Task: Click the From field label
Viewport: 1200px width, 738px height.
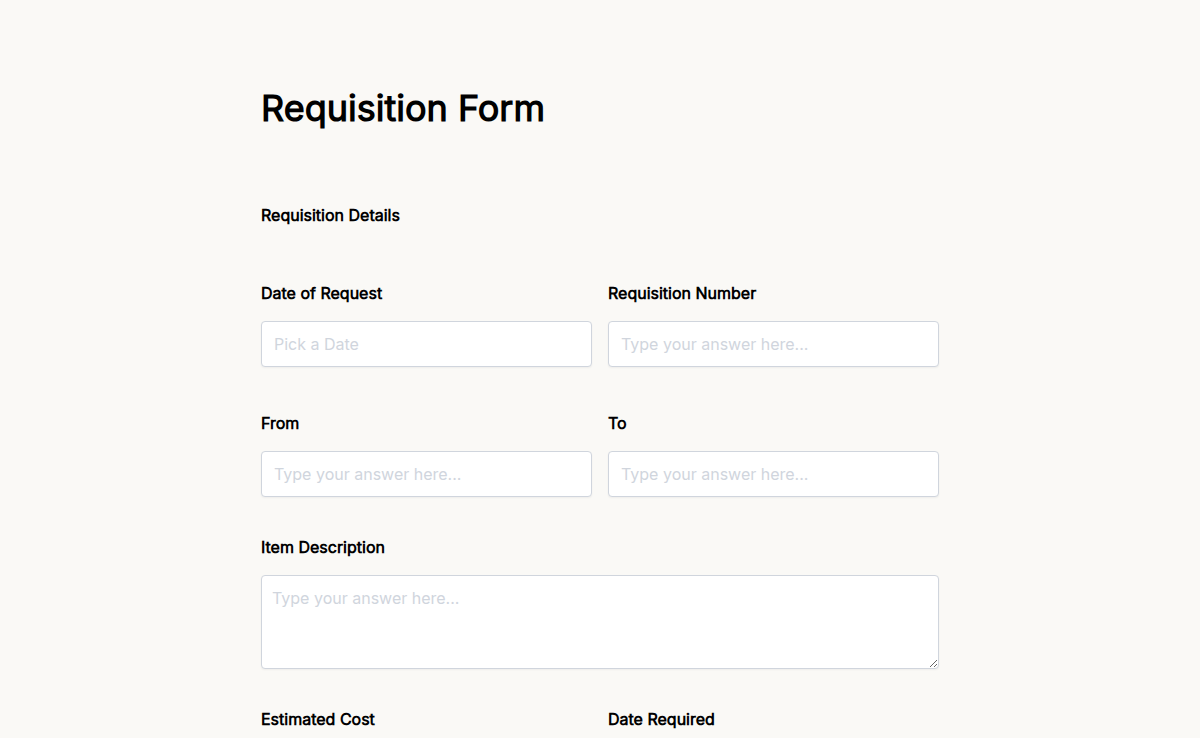Action: point(280,423)
